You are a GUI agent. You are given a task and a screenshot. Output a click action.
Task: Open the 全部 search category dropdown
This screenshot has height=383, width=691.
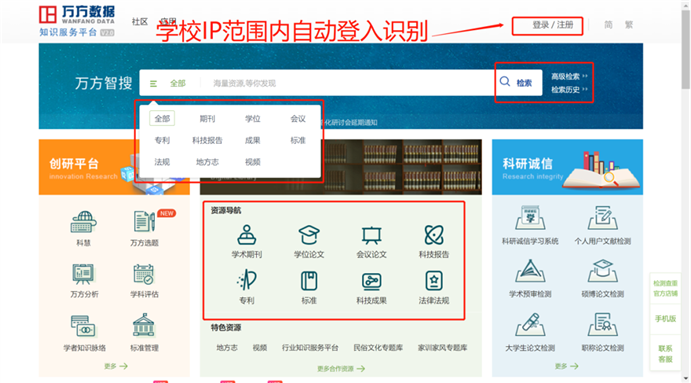click(168, 83)
